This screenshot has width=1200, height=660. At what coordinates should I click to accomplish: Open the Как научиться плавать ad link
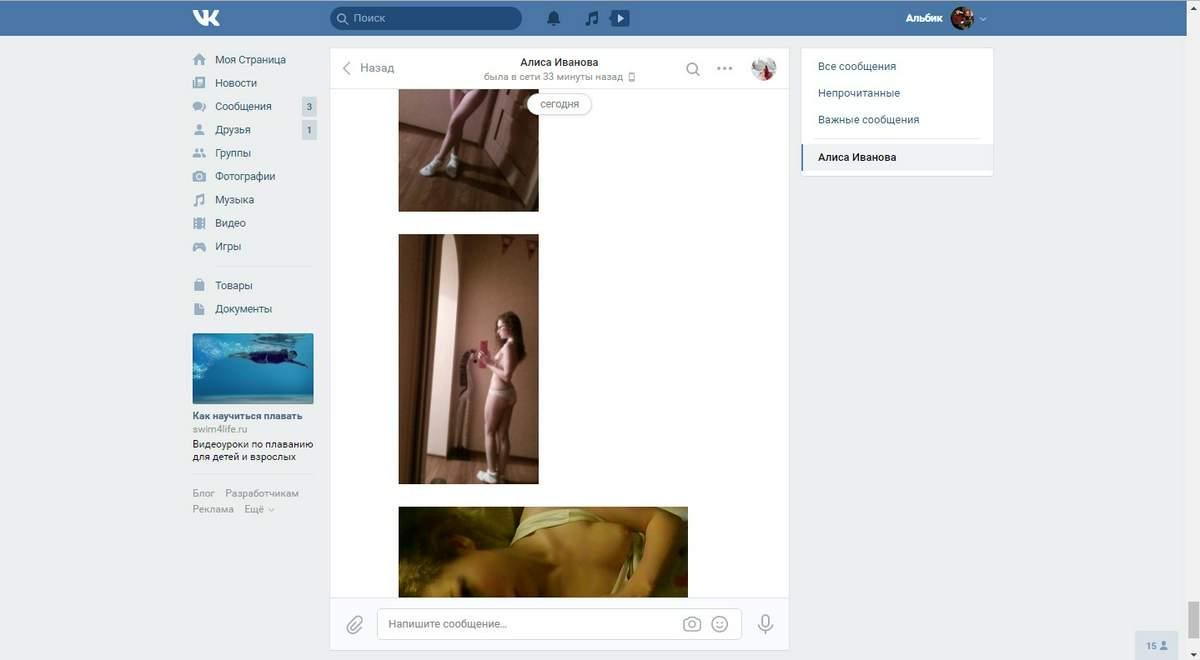[247, 416]
